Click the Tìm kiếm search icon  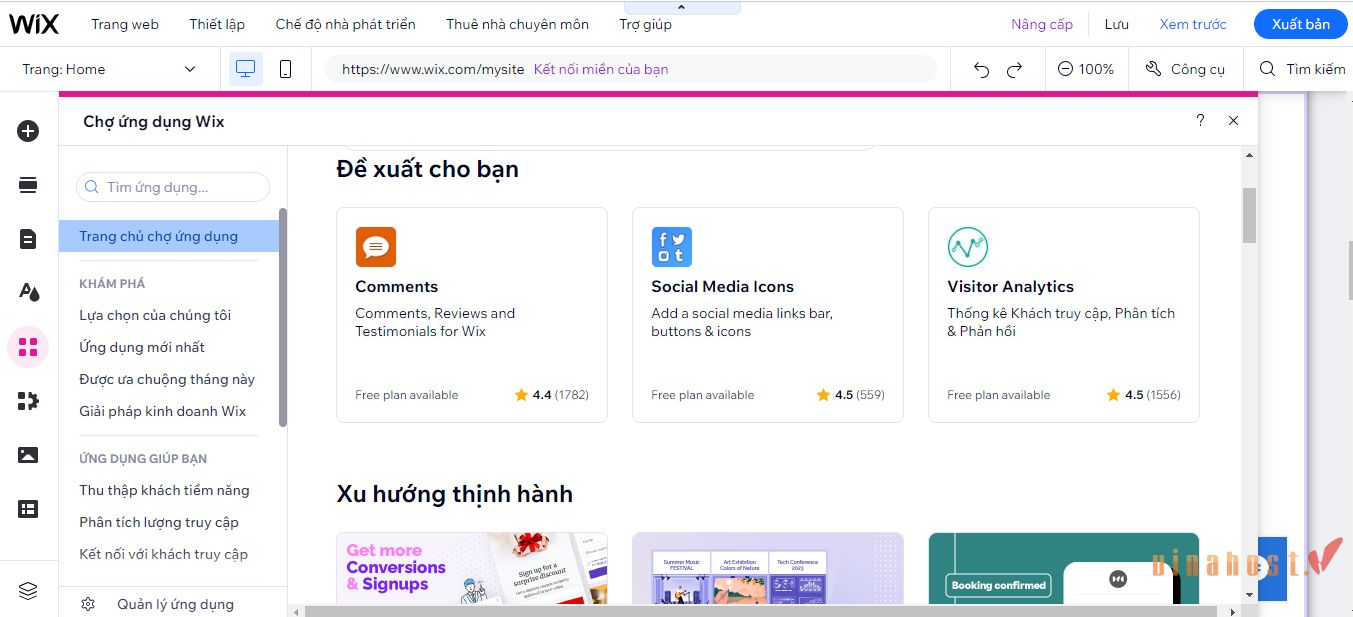[x=1267, y=69]
